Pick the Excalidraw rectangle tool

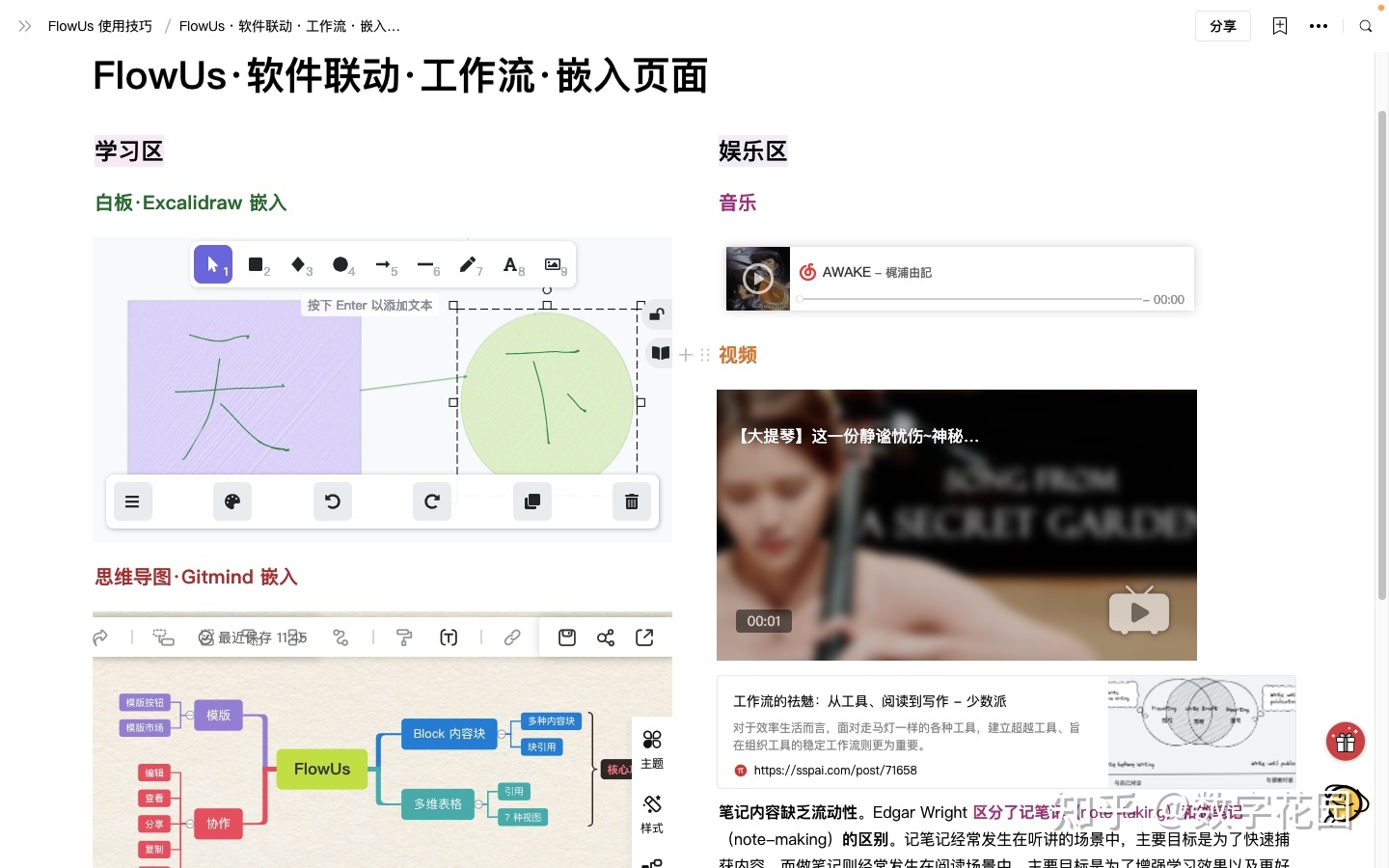click(x=256, y=264)
